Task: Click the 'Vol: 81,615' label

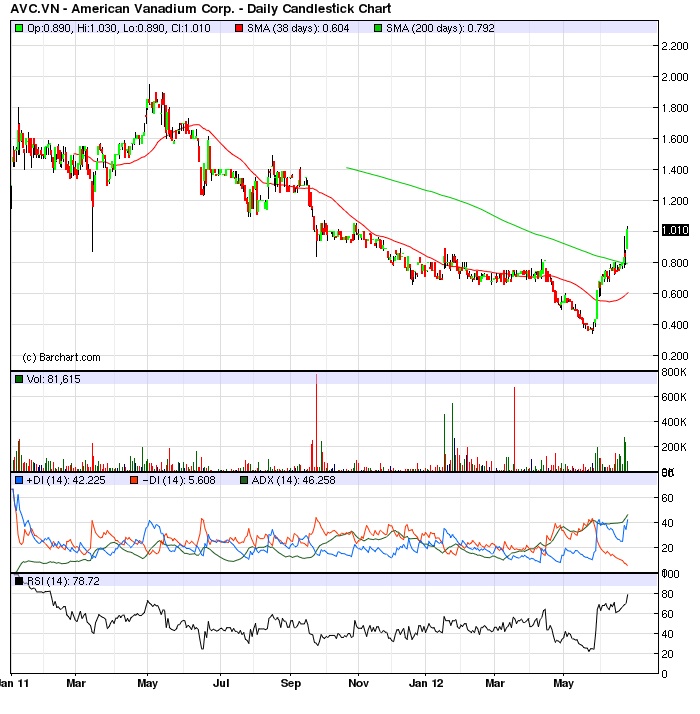Action: tap(54, 379)
